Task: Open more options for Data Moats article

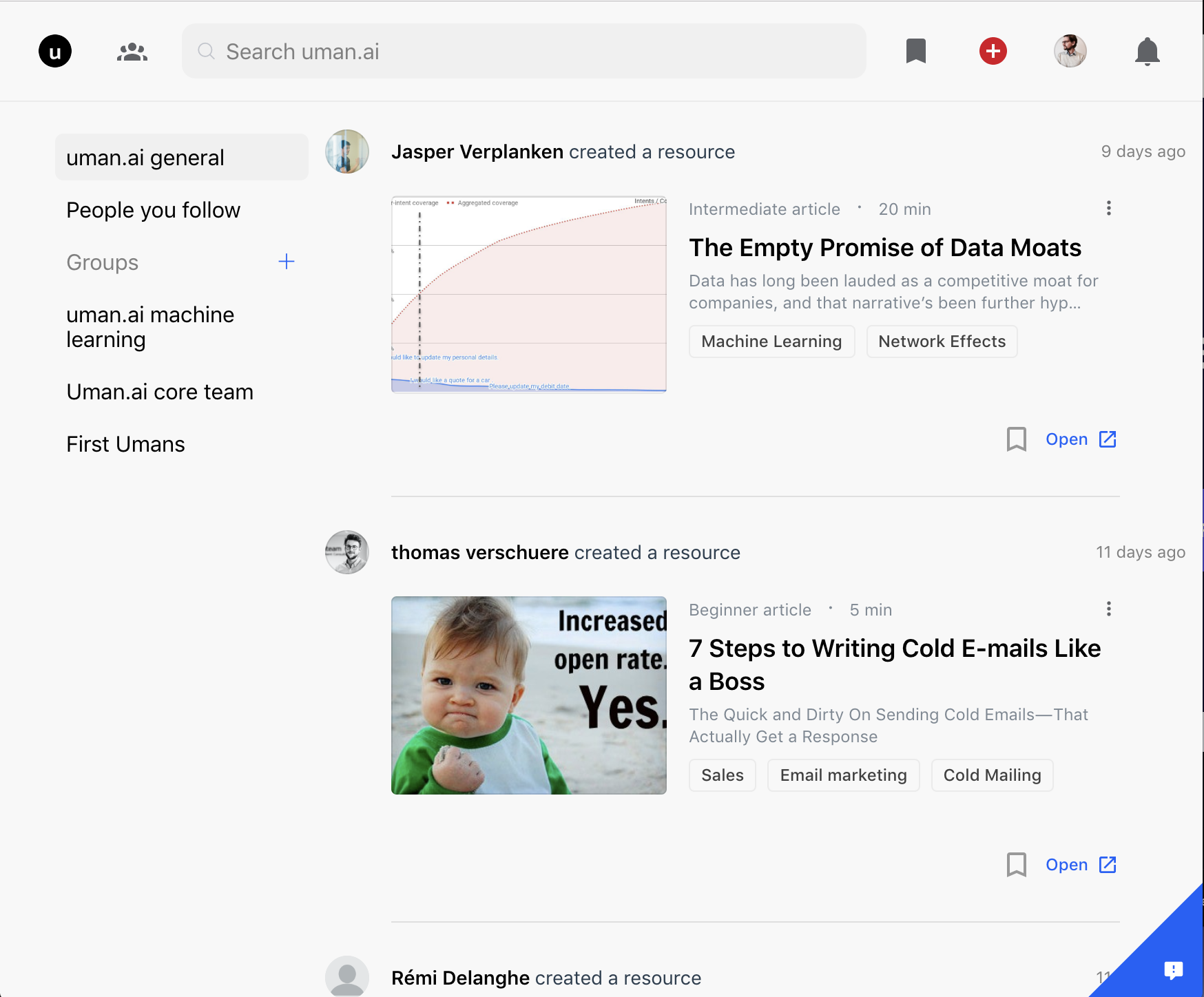Action: (x=1108, y=208)
